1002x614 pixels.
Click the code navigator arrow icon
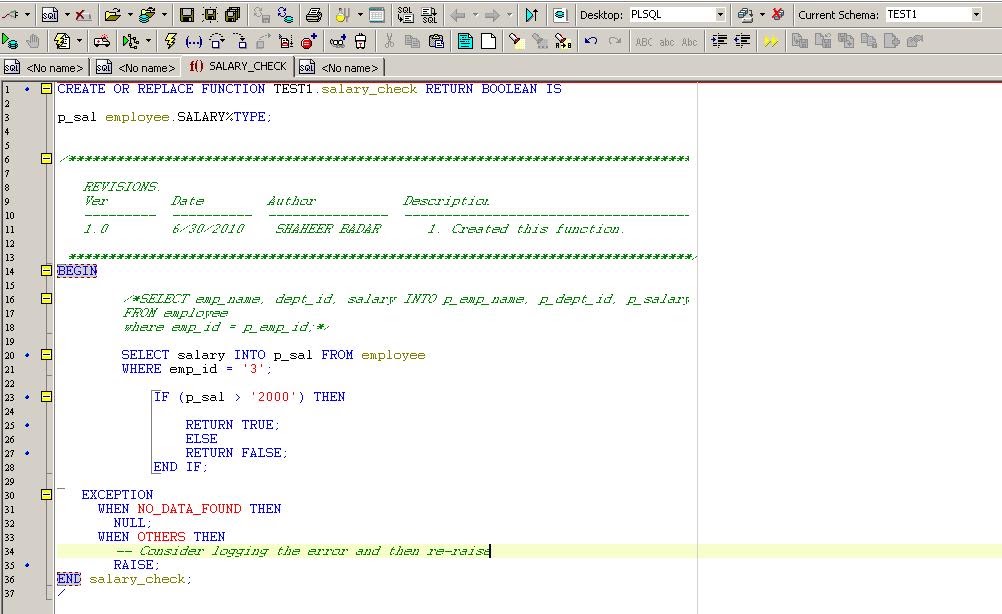pyautogui.click(x=532, y=14)
